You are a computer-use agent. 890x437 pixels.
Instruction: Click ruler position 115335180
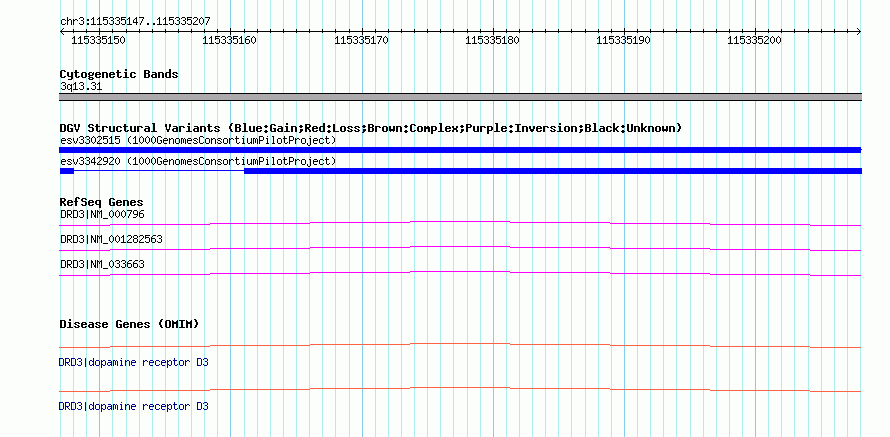[x=492, y=40]
